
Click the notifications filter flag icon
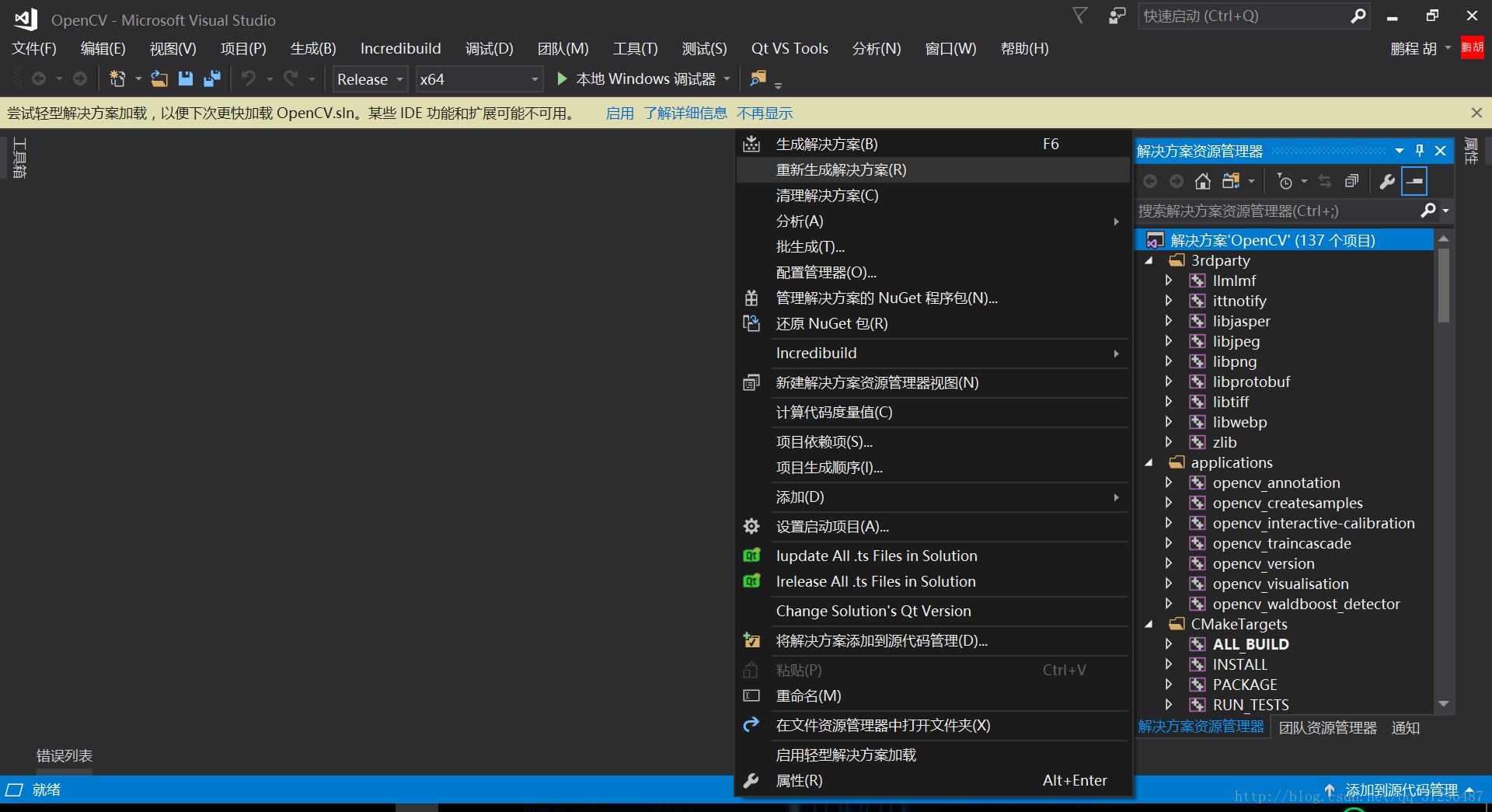1080,16
